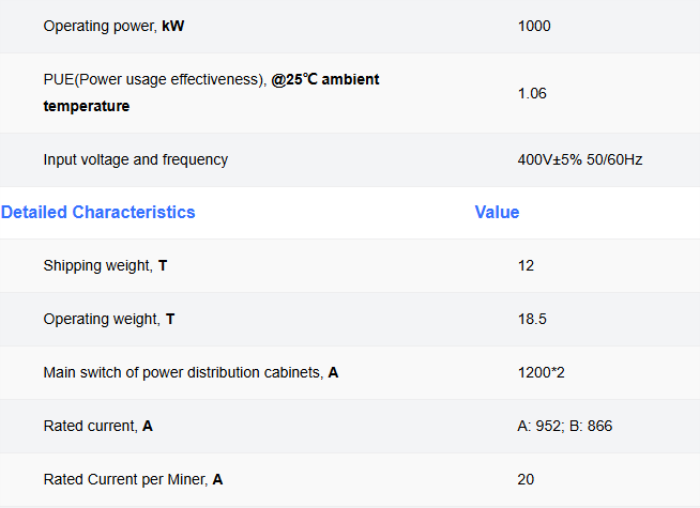Select the operating weight value 18.5
The image size is (700, 508).
point(532,319)
